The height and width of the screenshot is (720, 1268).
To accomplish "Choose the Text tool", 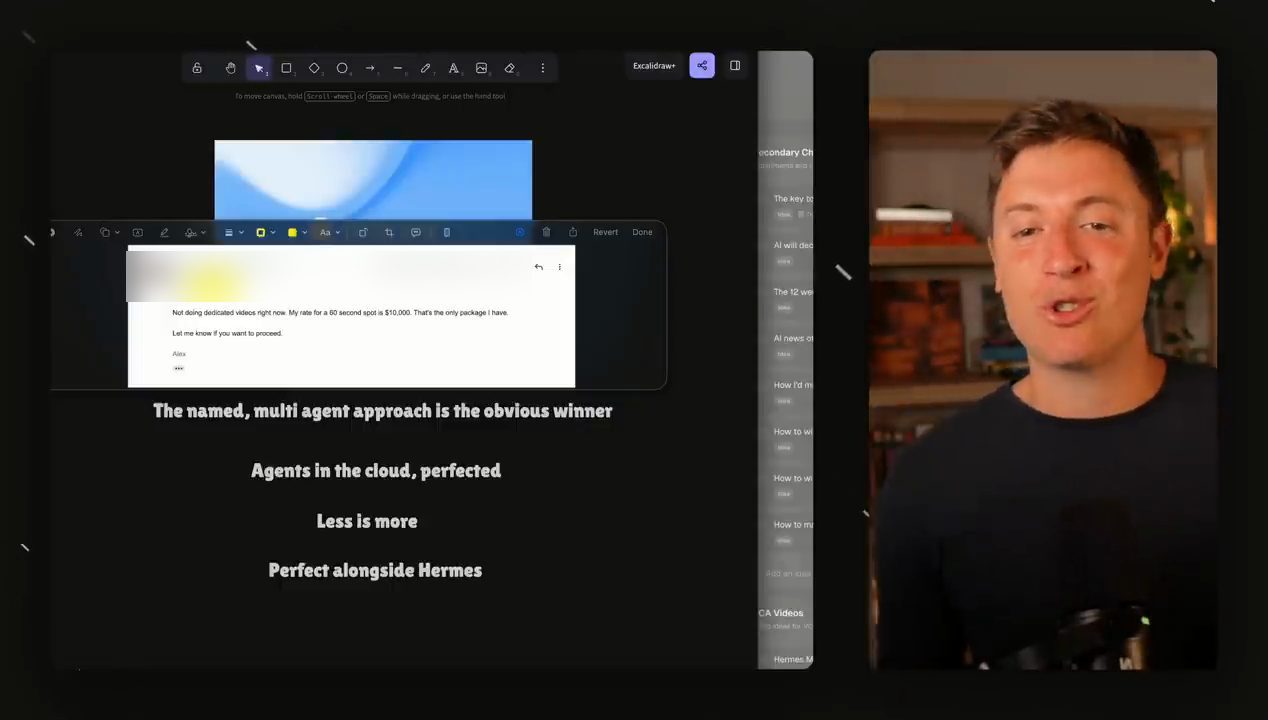I will (x=454, y=68).
